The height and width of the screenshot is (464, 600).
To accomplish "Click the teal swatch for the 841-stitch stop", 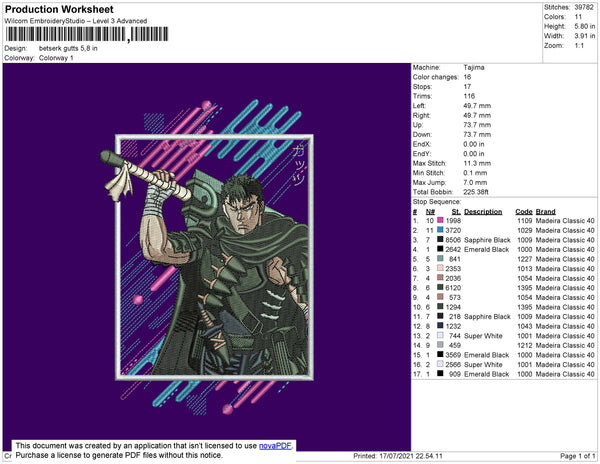I will tap(440, 259).
